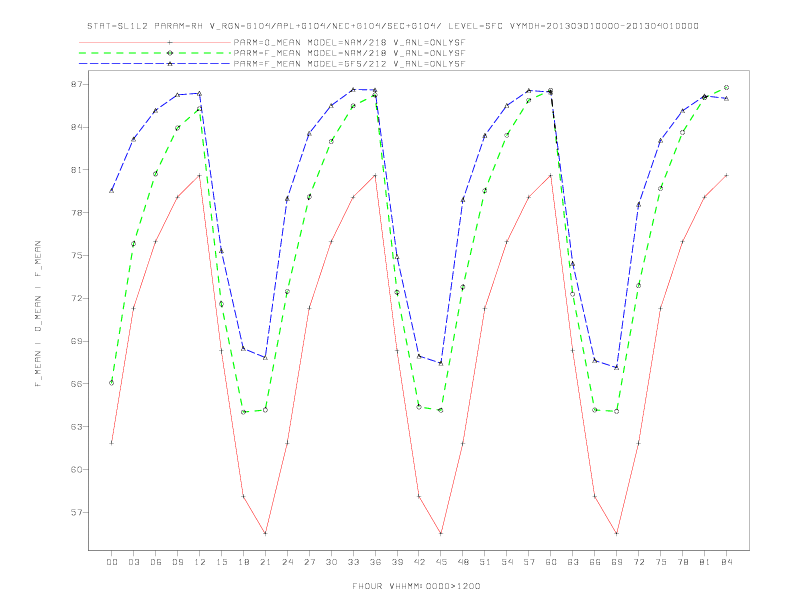Click the vertical y-axis title F_MEAN | O_MEAN | F_MEAN
This screenshot has width=792, height=612.
38,314
